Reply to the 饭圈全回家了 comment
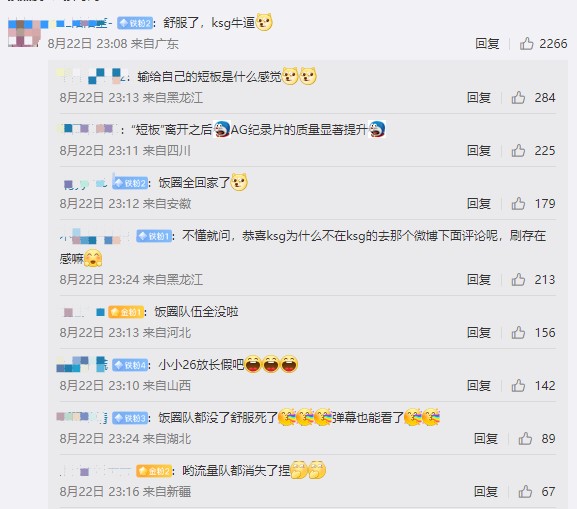The image size is (577, 509). 479,204
